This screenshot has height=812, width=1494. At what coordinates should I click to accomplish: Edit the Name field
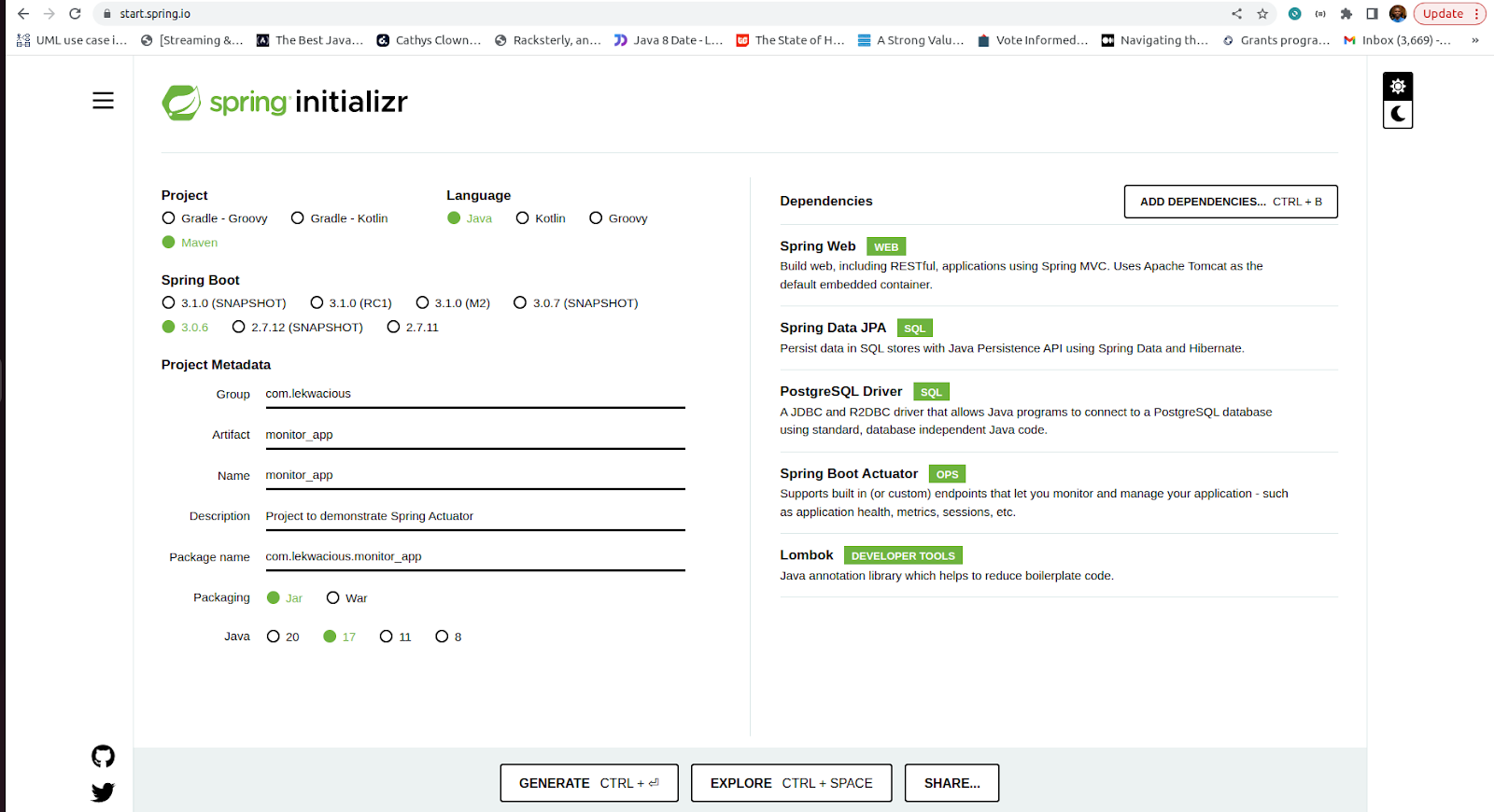tap(475, 475)
